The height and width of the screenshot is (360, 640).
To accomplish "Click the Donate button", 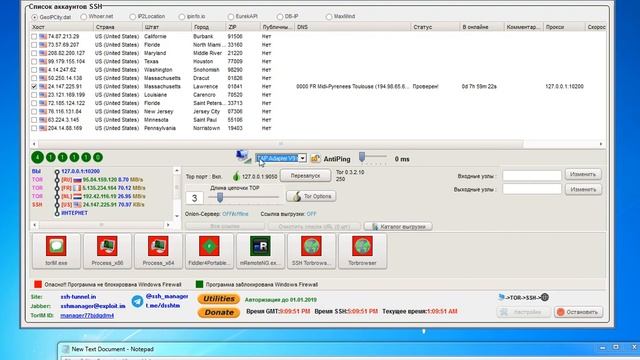I will pos(219,312).
